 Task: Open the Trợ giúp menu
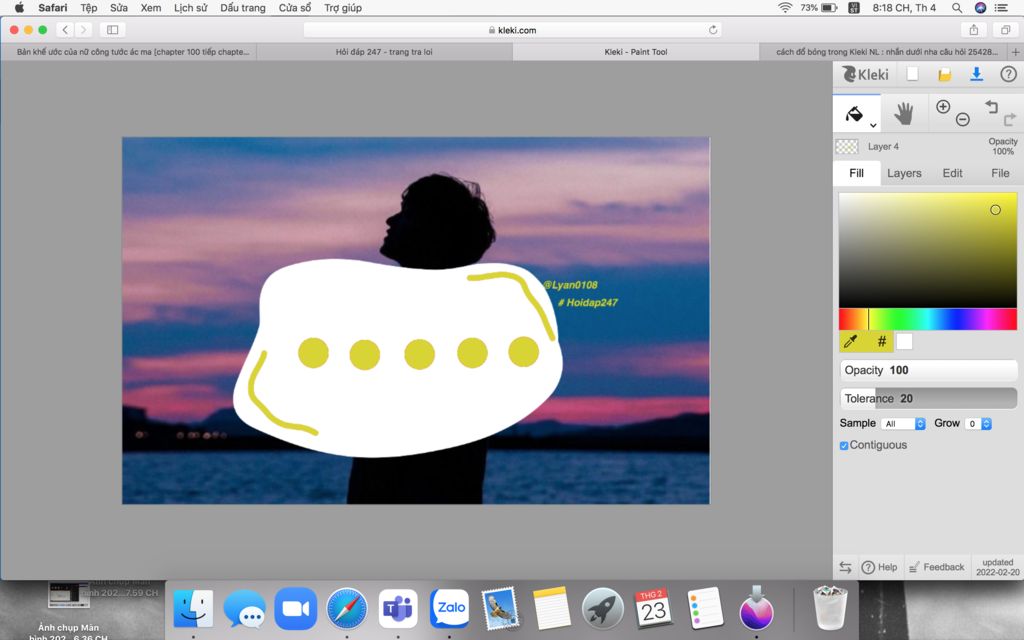coord(343,8)
